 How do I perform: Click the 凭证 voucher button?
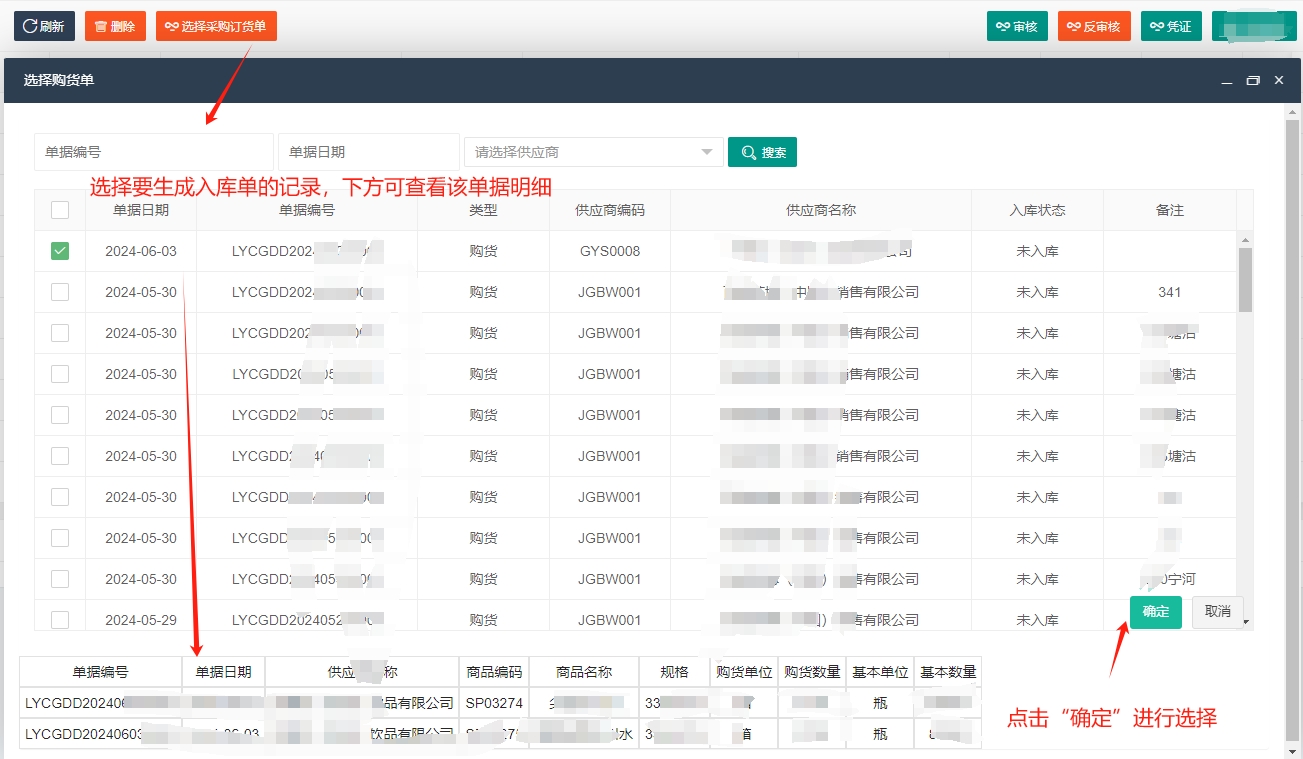1171,26
